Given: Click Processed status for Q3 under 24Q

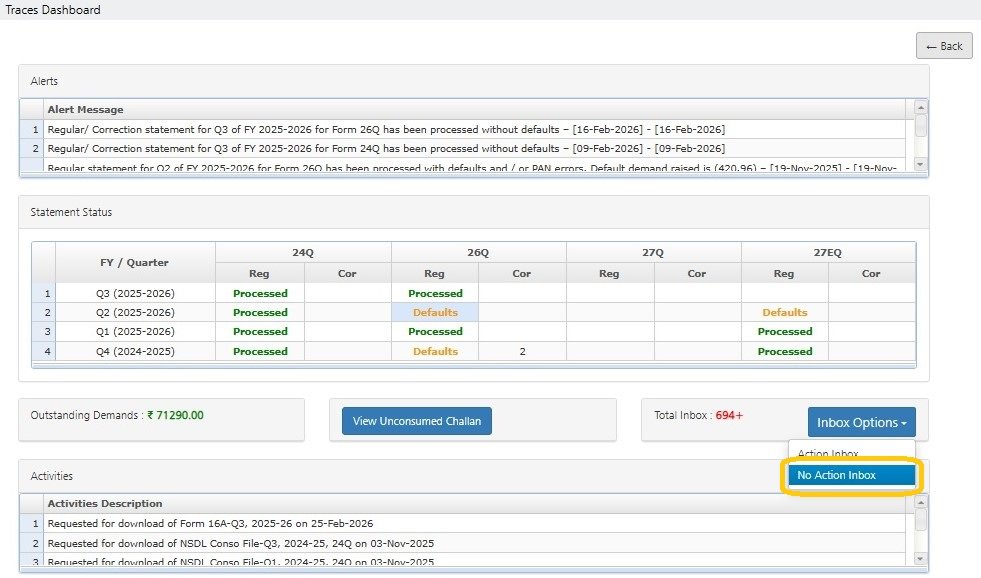Looking at the screenshot, I should point(260,293).
